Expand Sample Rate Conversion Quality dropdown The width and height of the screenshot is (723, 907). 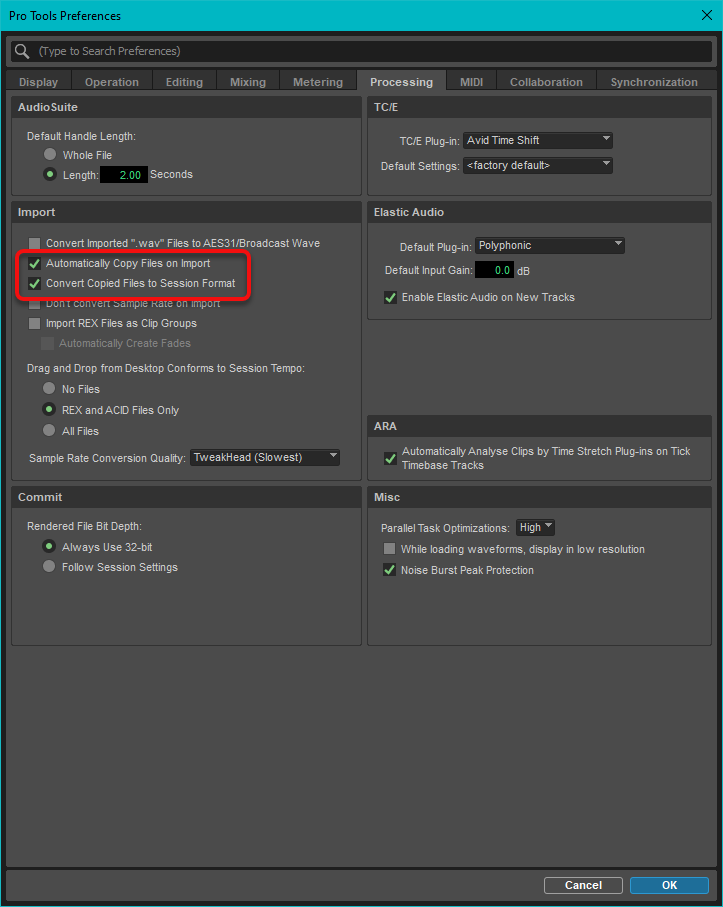(265, 458)
